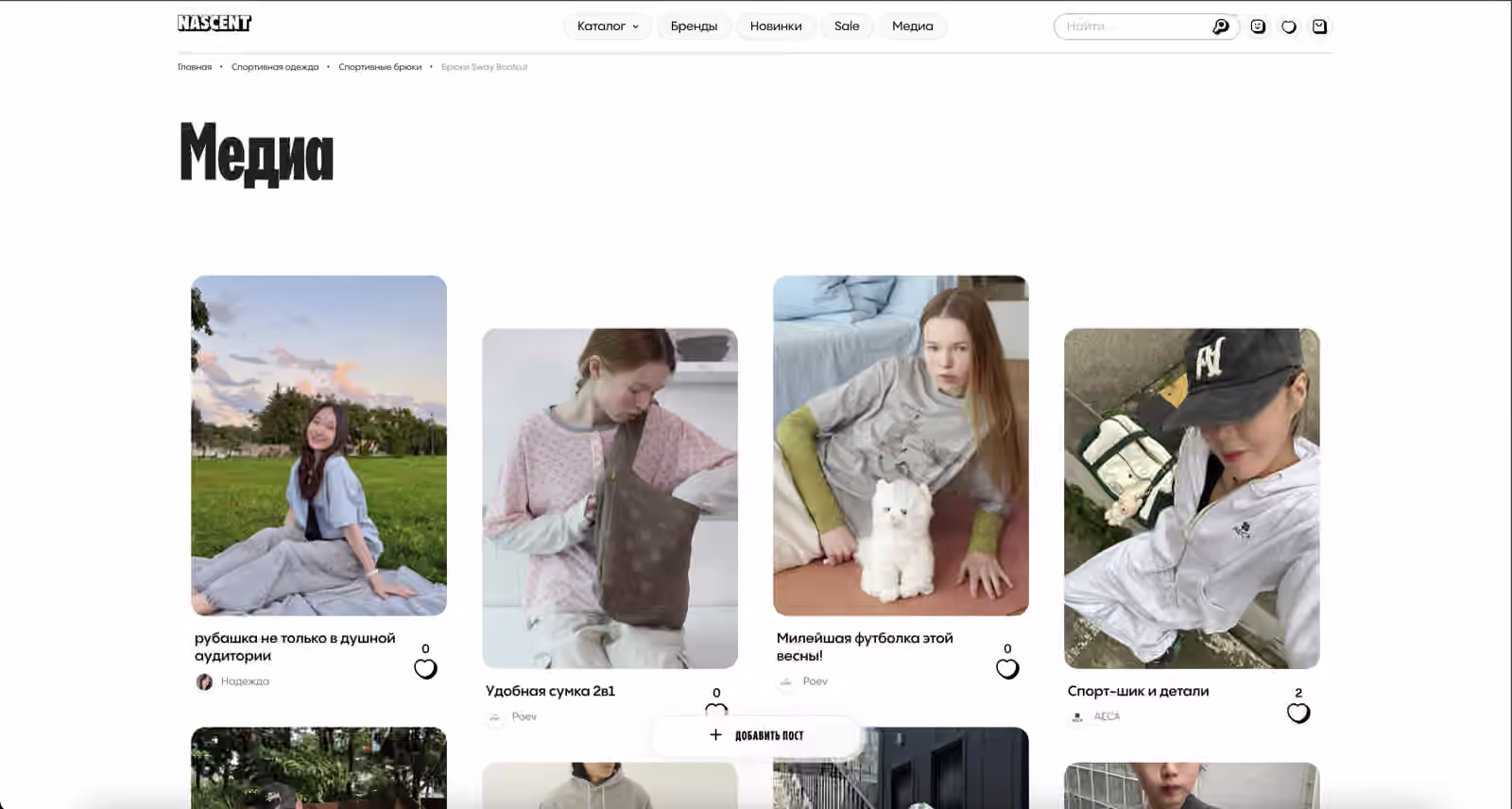Toggle the heart on «Спорт-шик и детали»
This screenshot has width=1512, height=809.
[x=1298, y=714]
